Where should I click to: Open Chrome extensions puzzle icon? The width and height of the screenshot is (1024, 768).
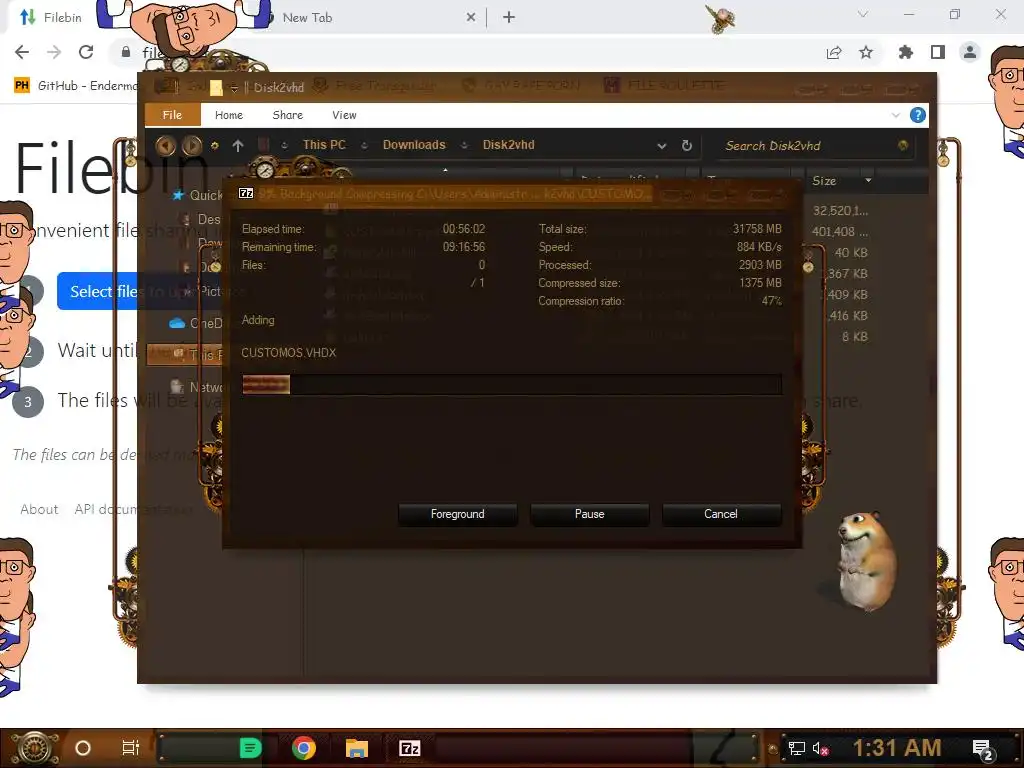pyautogui.click(x=906, y=52)
